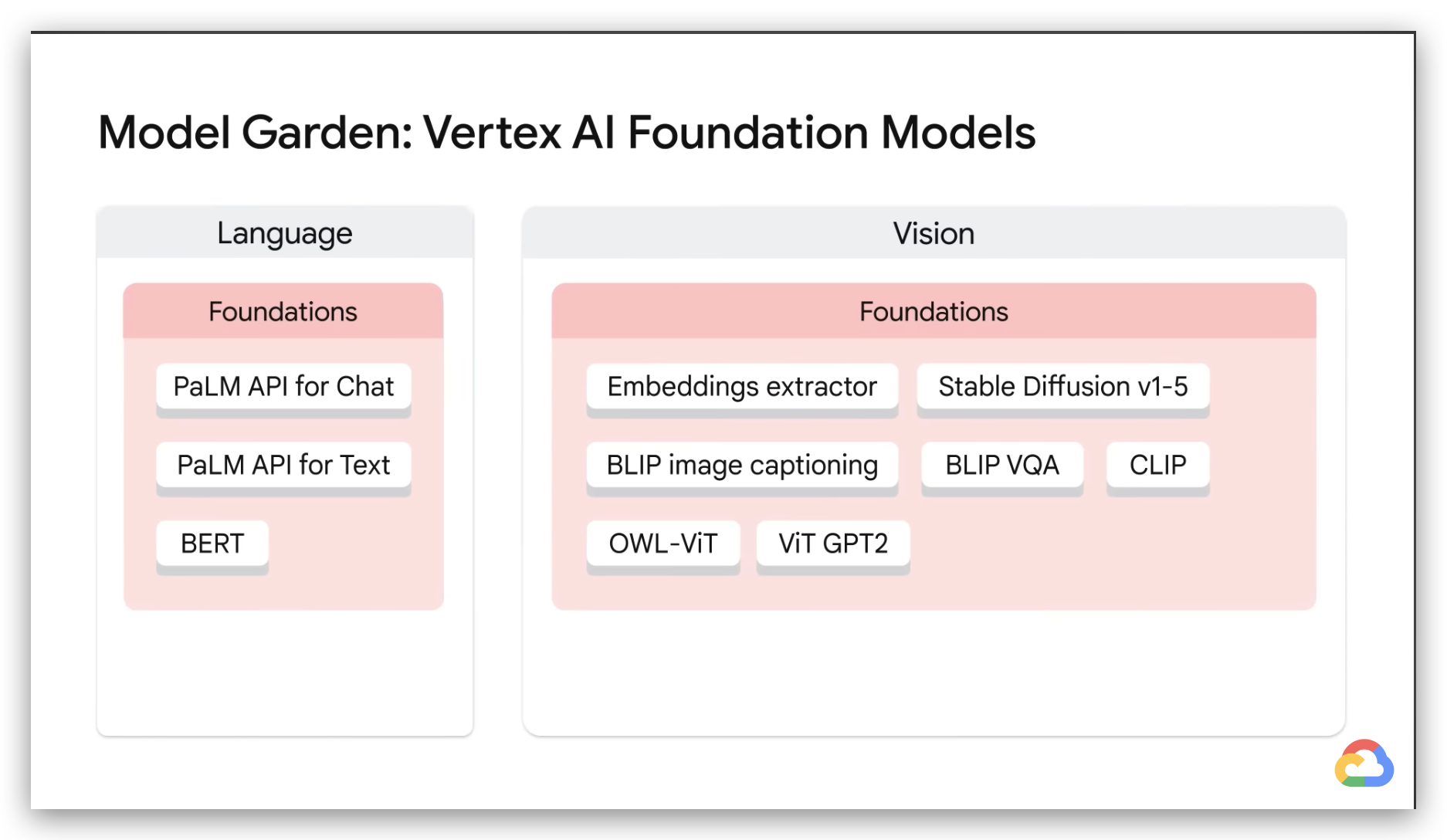This screenshot has width=1447, height=840.
Task: Select the Vision panel header
Action: coord(934,232)
